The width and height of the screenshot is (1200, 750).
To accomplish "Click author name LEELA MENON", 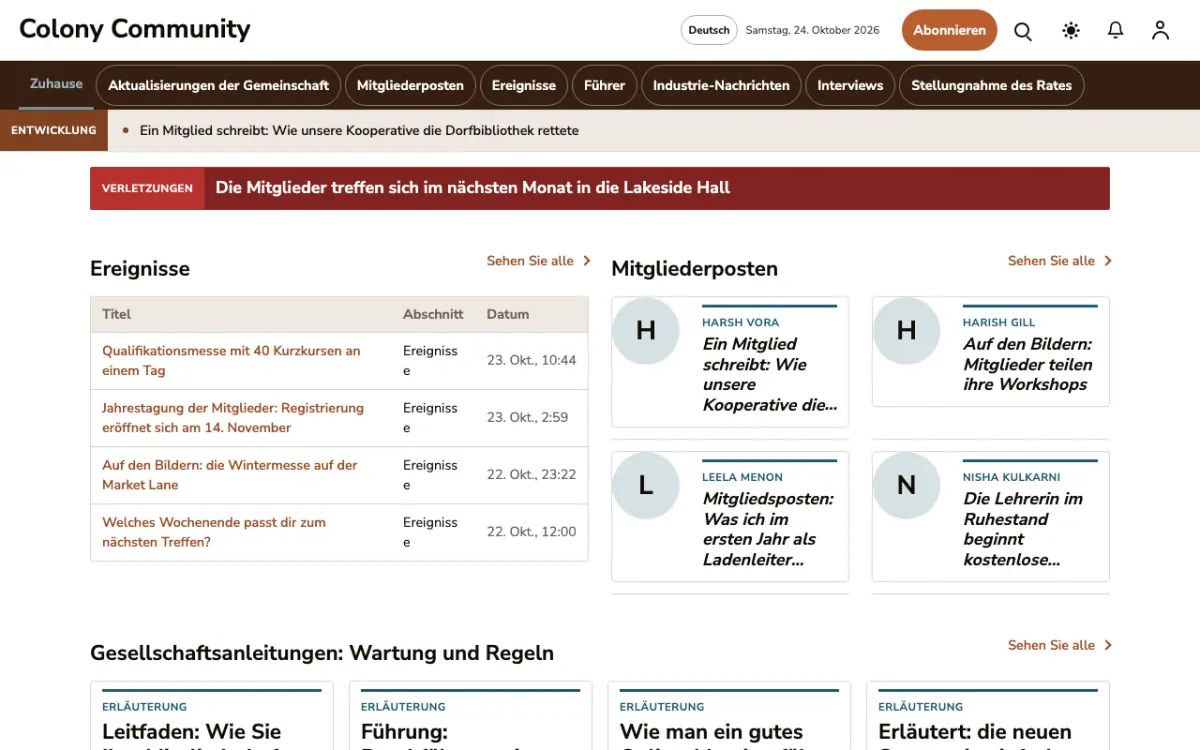I will point(742,477).
